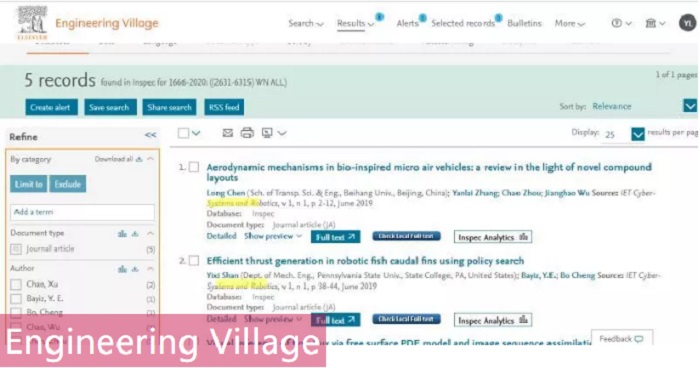700x368 pixels.
Task: Click the email results envelope icon
Action: tap(228, 133)
